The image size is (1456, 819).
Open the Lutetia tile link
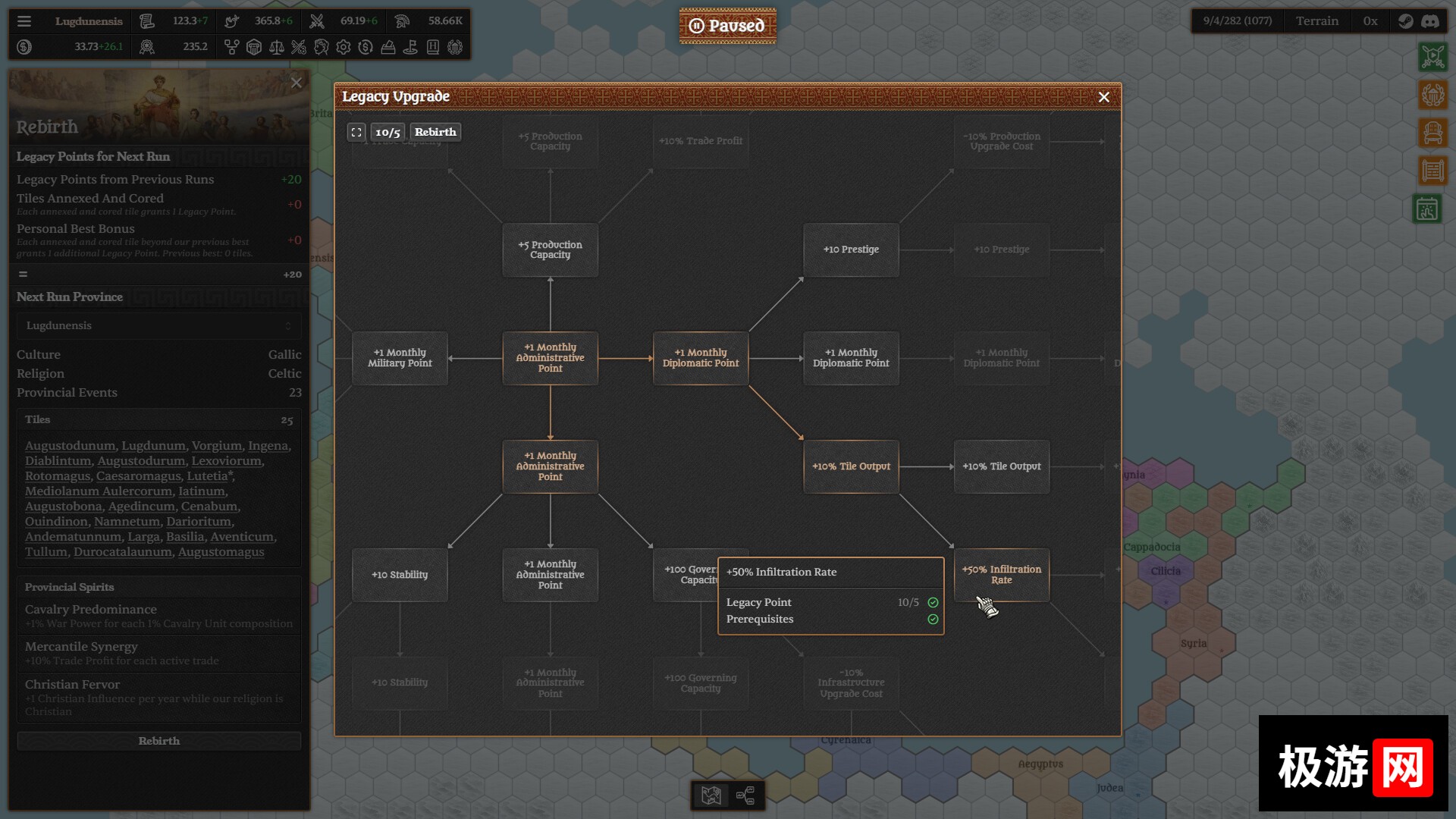click(207, 476)
